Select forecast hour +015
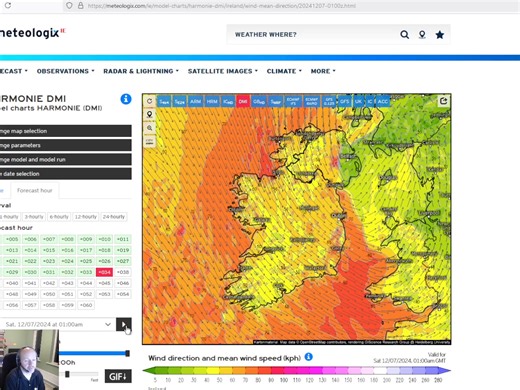Screen dimensions: 520x390 [x=49, y=250]
